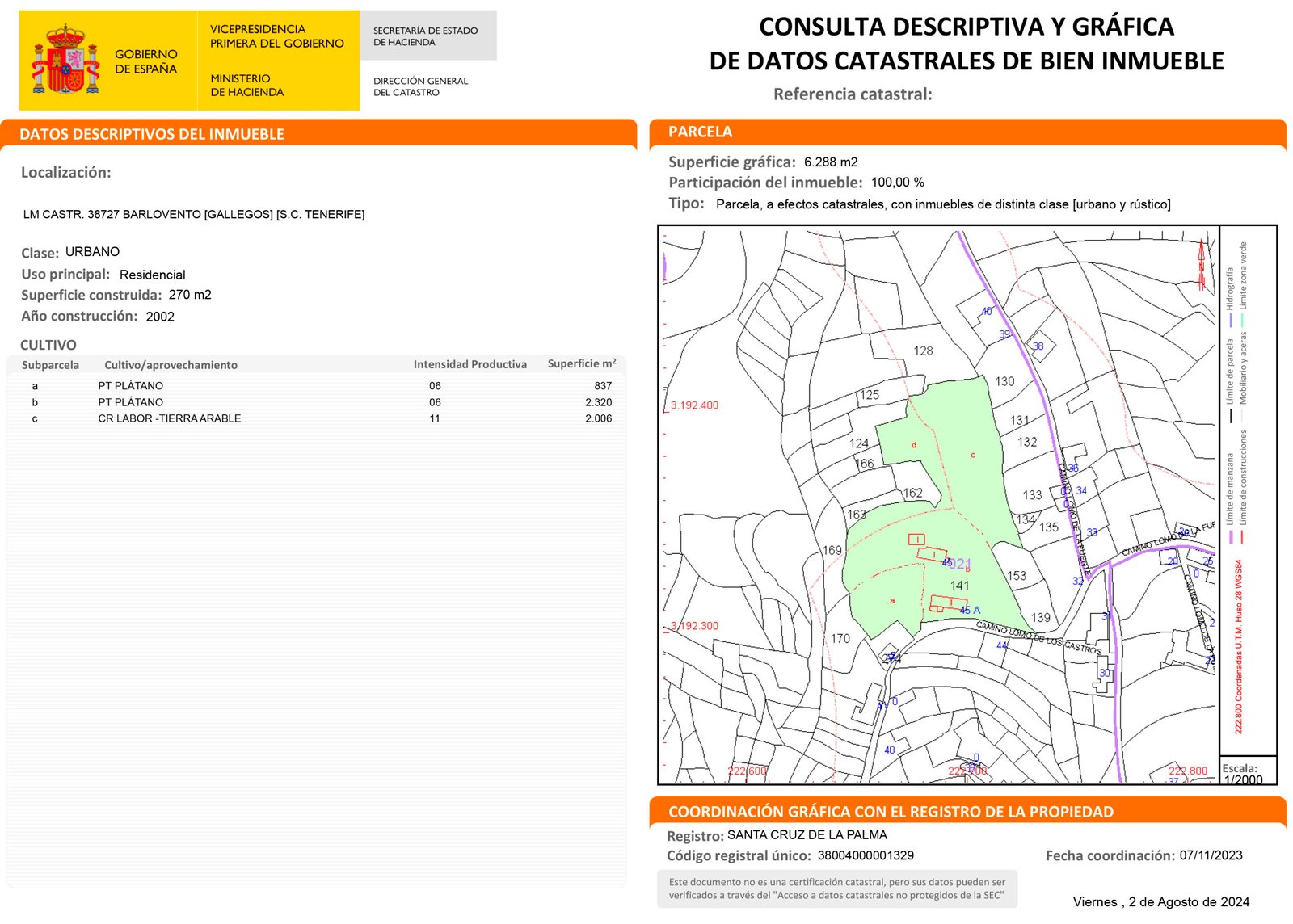Click parcel number 132 on map
1293x924 pixels.
click(1027, 442)
